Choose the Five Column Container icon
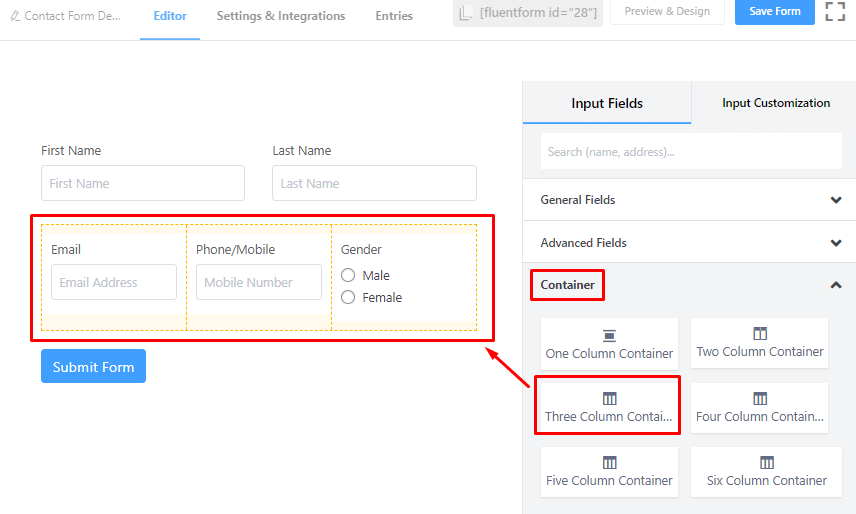 pos(609,463)
